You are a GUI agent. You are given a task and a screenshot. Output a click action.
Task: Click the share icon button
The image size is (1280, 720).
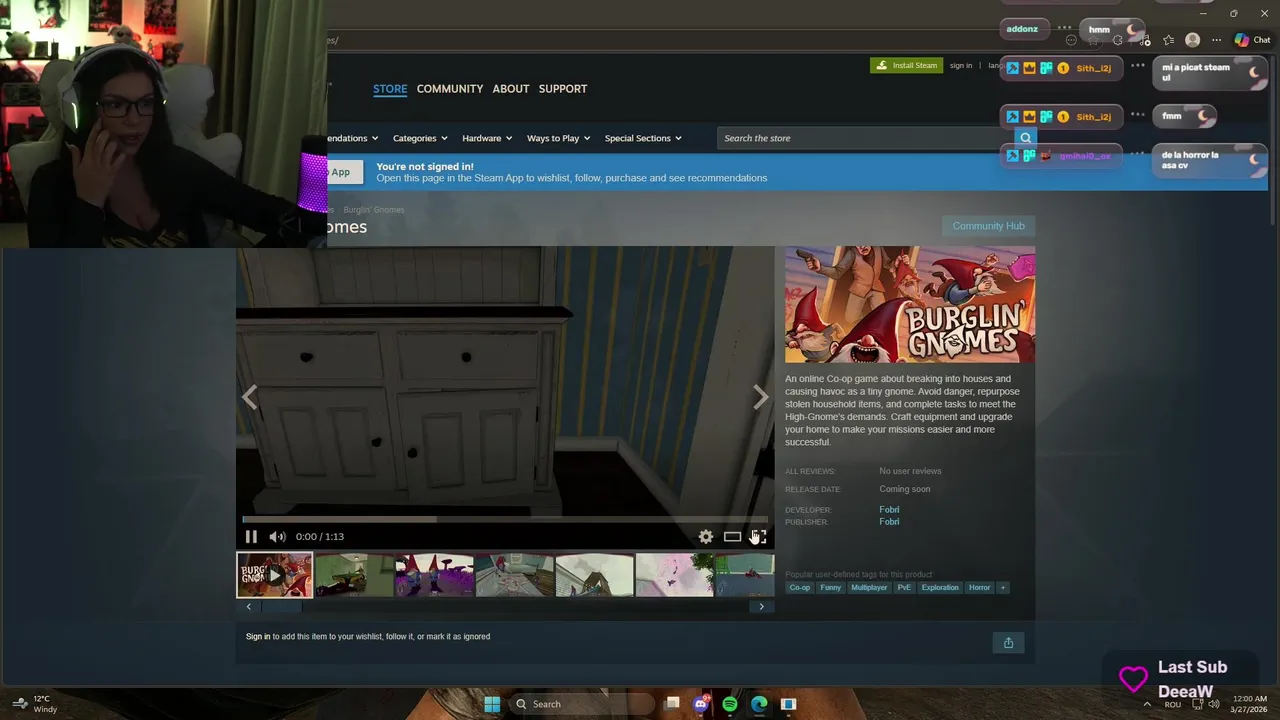[x=1008, y=643]
